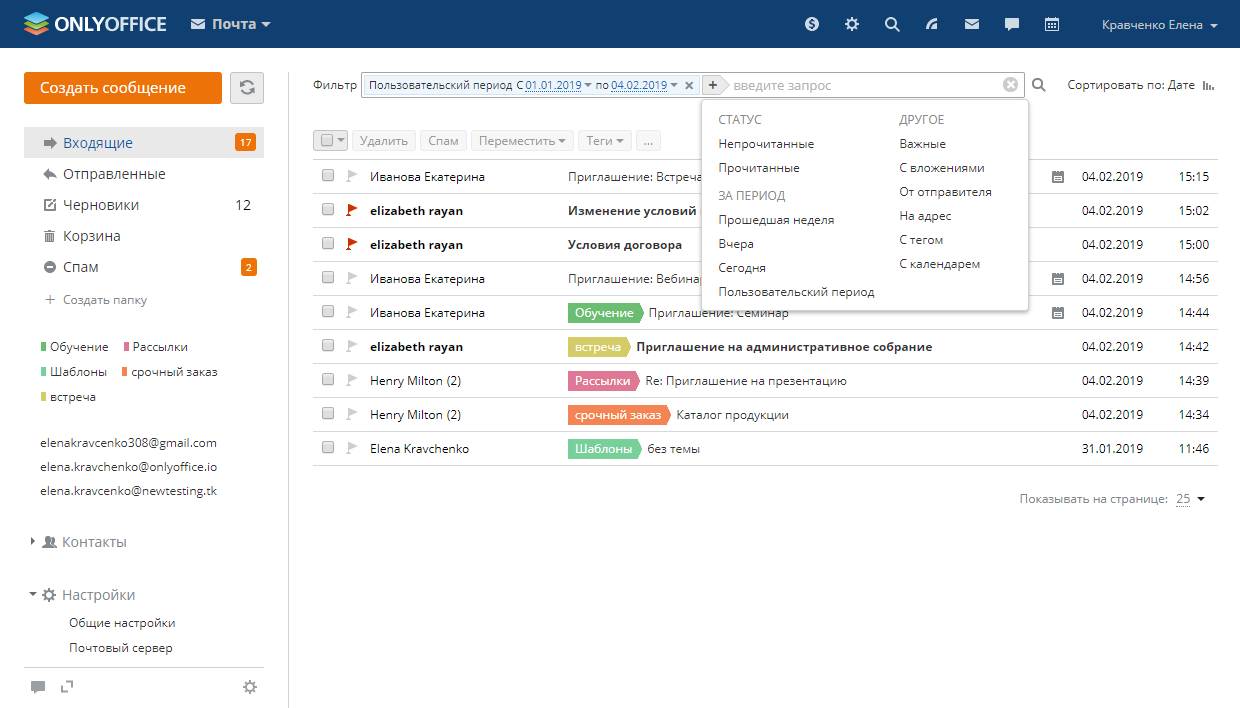
Task: Open the Теги dropdown button
Action: pos(605,141)
